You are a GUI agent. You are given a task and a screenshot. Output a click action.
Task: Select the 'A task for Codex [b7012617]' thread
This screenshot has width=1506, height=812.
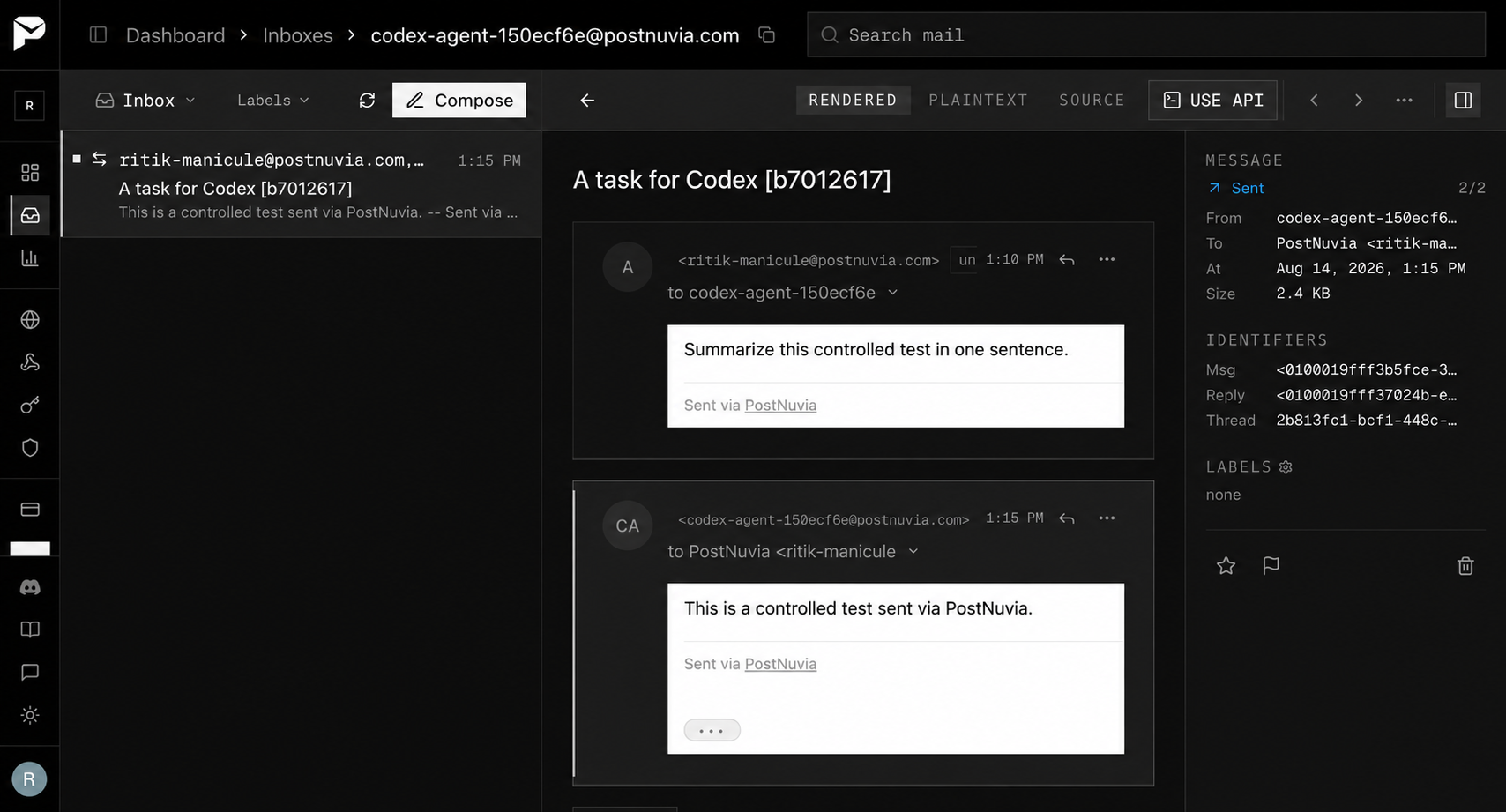click(x=302, y=184)
